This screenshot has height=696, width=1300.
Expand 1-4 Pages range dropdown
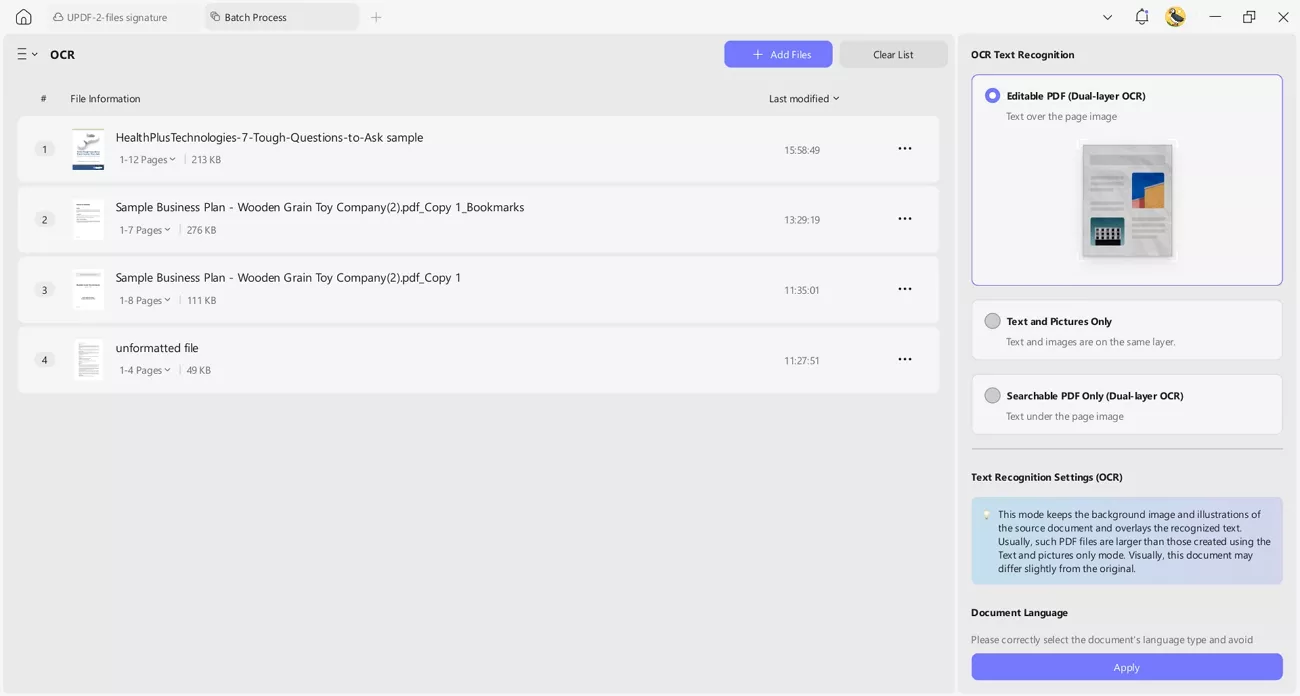point(145,370)
